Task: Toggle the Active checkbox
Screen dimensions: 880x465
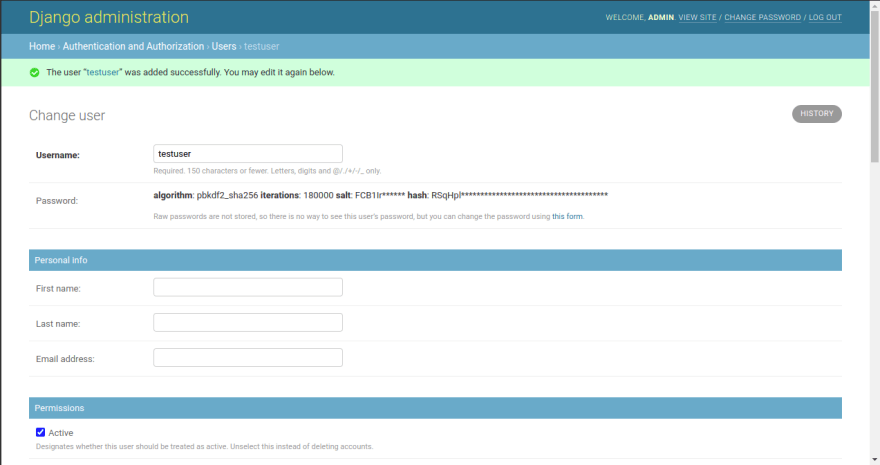Action: click(x=40, y=432)
